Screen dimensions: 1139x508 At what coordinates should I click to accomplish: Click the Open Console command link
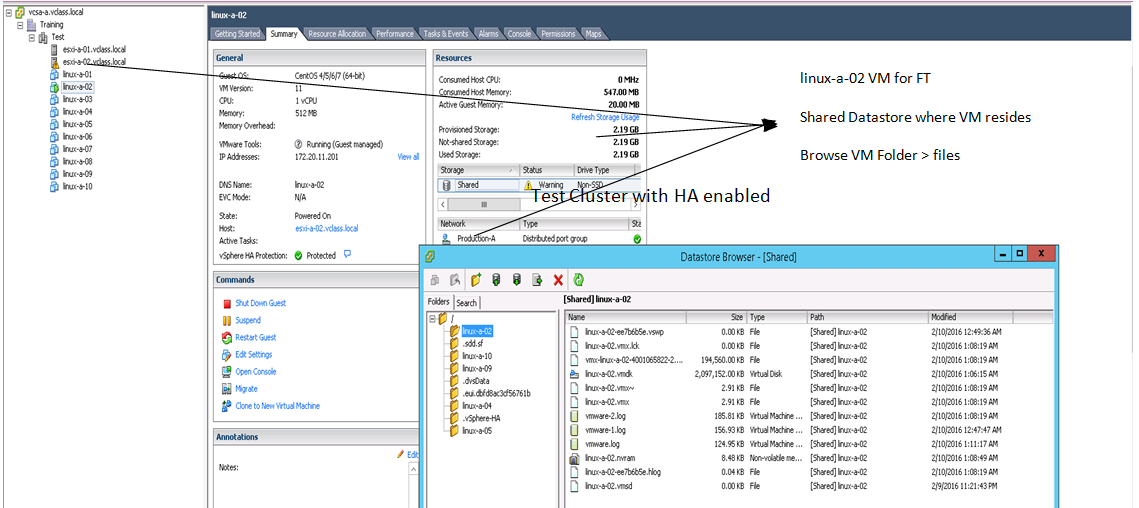pos(256,371)
